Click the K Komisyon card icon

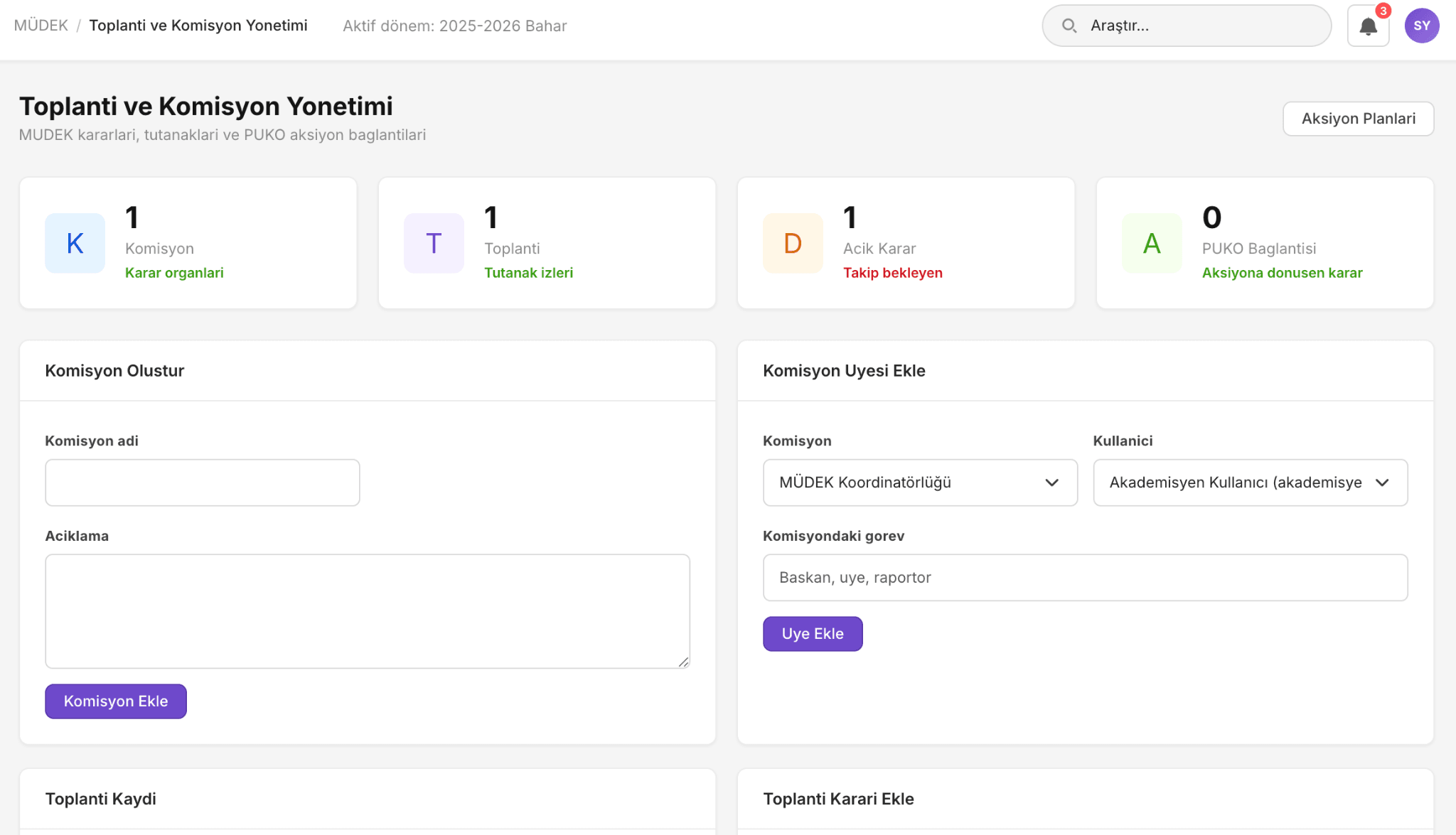pyautogui.click(x=75, y=243)
